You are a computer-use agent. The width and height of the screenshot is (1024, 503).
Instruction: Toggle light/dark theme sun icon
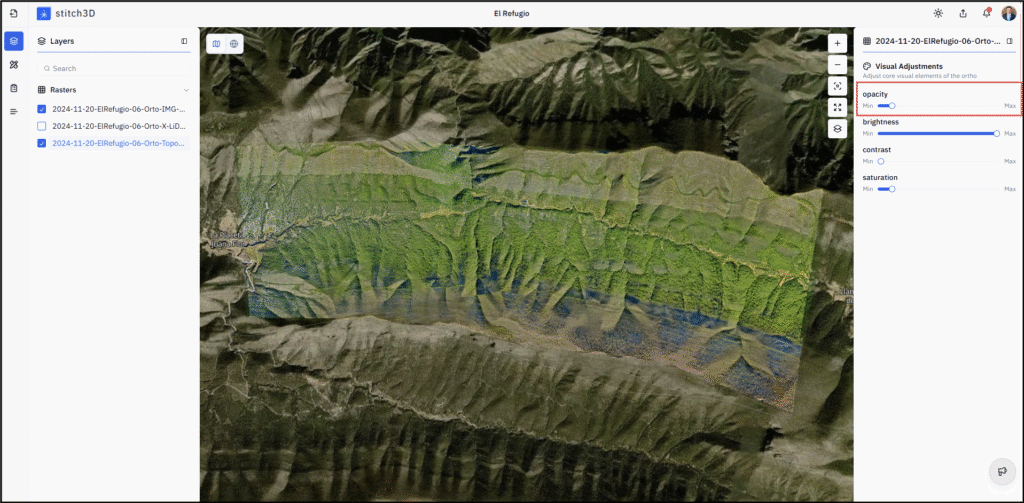938,13
